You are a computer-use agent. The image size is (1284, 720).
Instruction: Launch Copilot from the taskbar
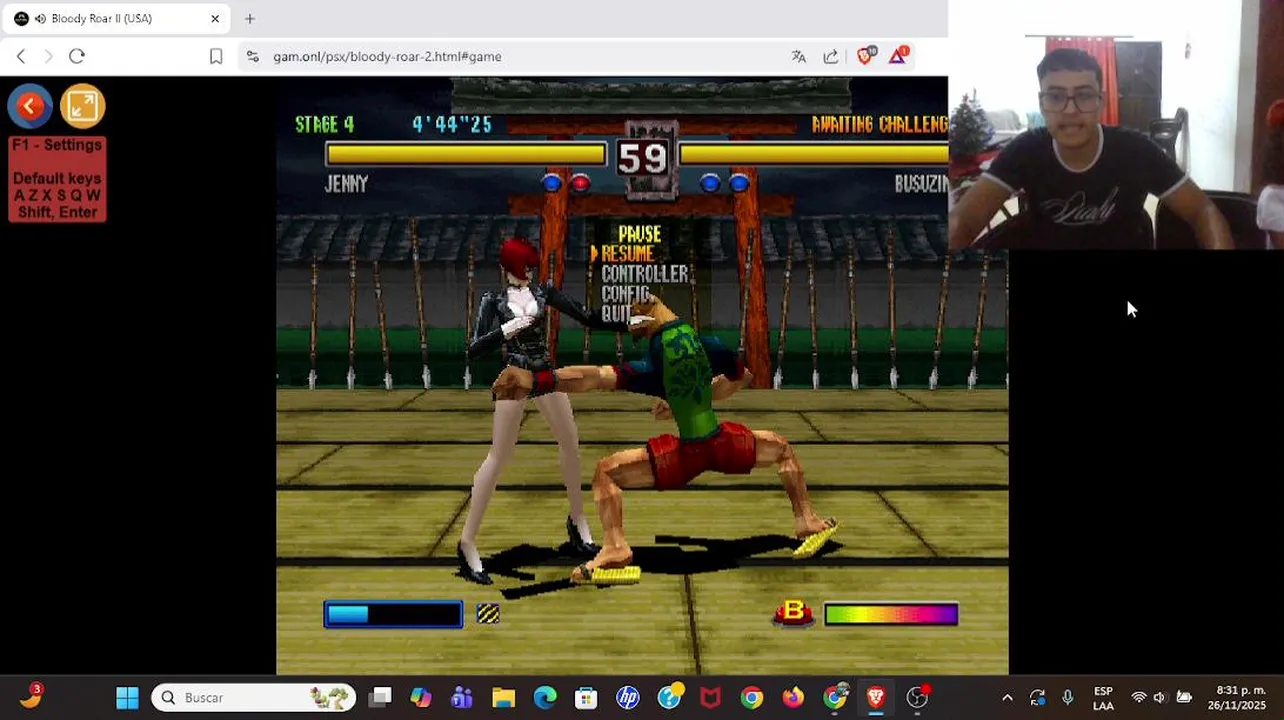coord(421,697)
